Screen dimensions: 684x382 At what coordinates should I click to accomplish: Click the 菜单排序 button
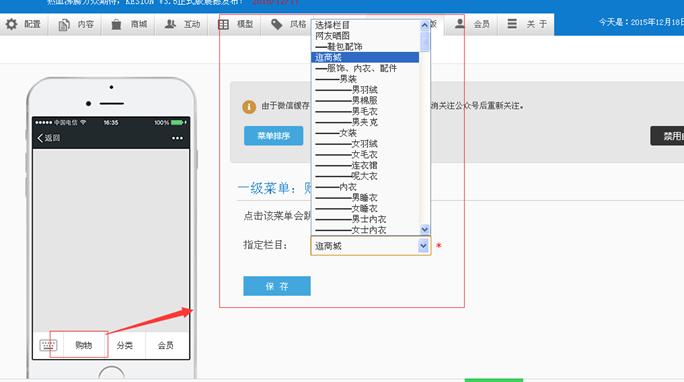click(274, 136)
